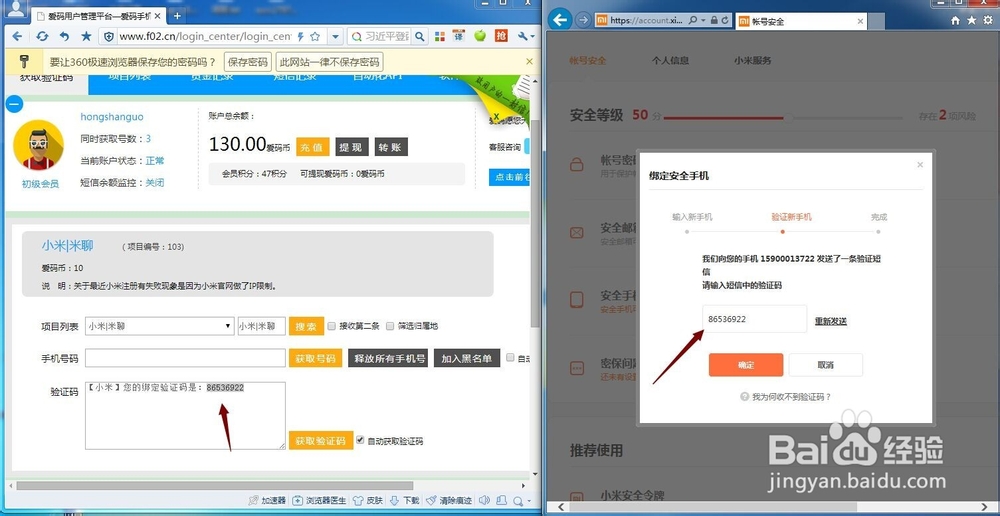The image size is (1000, 516).
Task: Click the 加入黑名单 button
Action: 466,358
